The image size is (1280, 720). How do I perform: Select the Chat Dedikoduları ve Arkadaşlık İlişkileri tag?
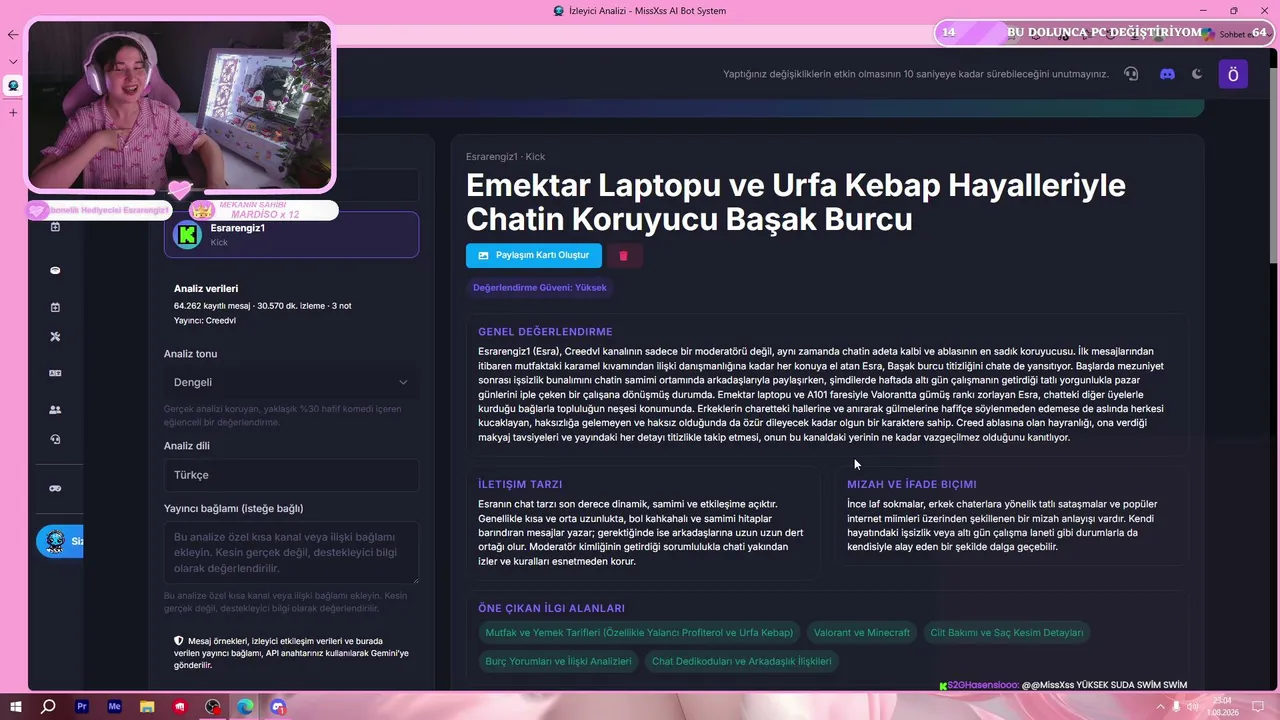point(742,661)
